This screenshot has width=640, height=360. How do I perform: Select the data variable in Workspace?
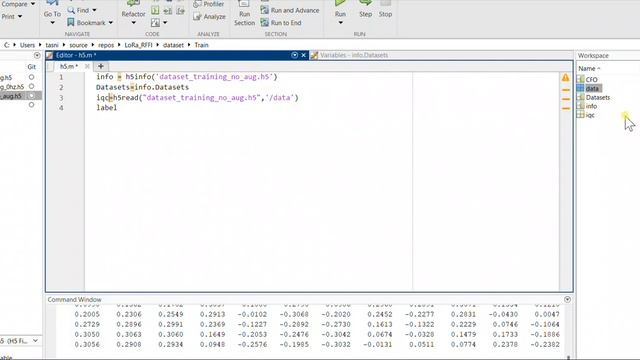pyautogui.click(x=592, y=89)
